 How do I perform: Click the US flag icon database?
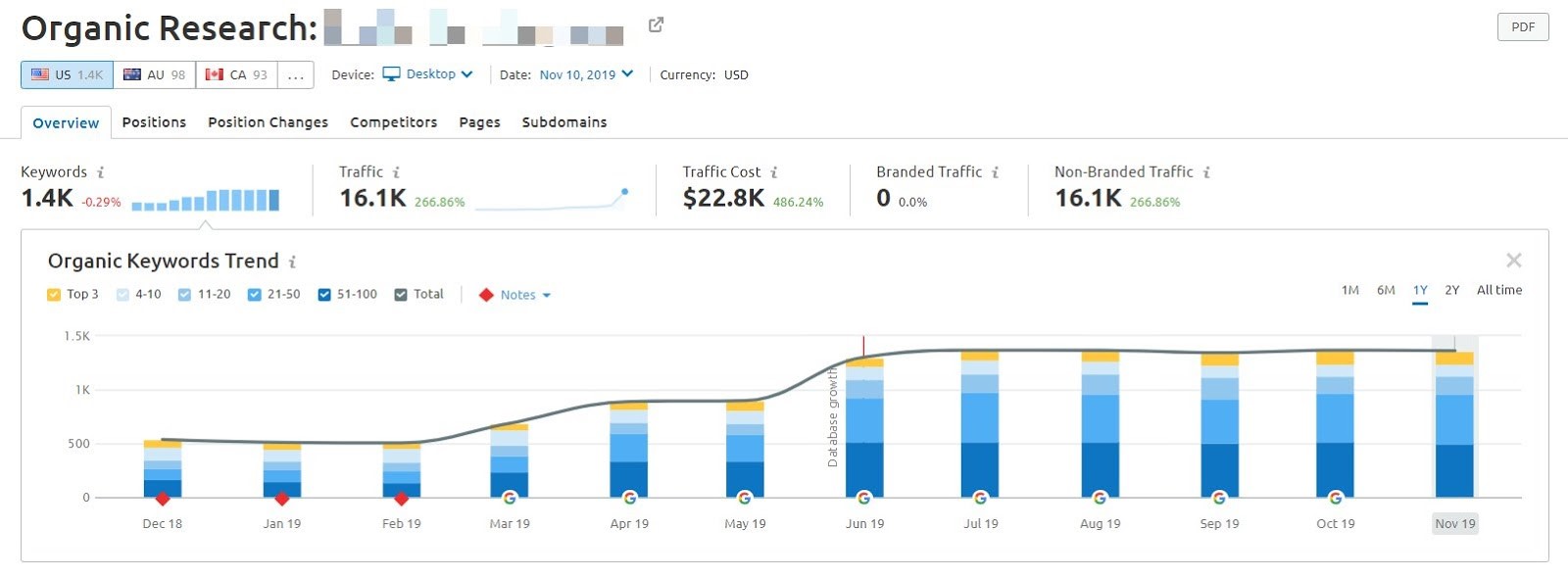(x=40, y=74)
